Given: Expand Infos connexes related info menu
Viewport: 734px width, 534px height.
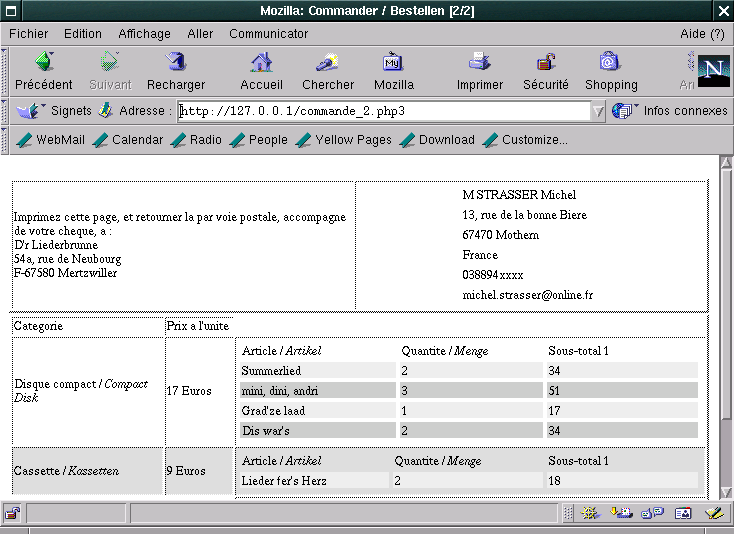Looking at the screenshot, I should point(670,111).
